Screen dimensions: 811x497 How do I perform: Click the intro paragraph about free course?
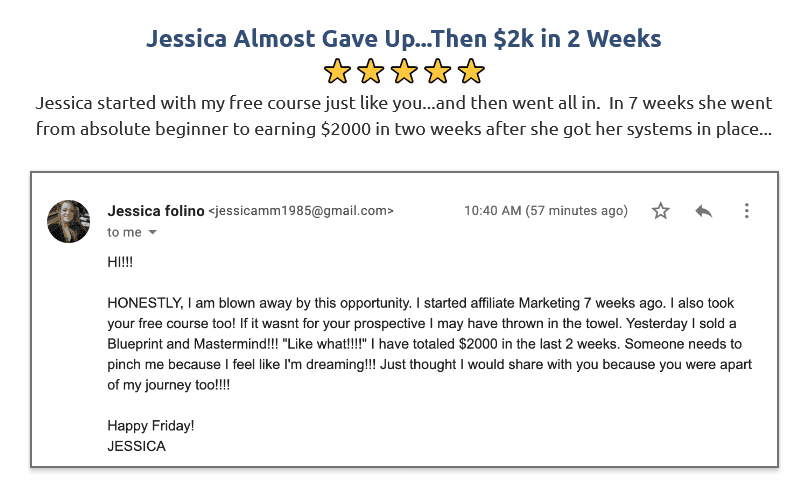tap(403, 116)
